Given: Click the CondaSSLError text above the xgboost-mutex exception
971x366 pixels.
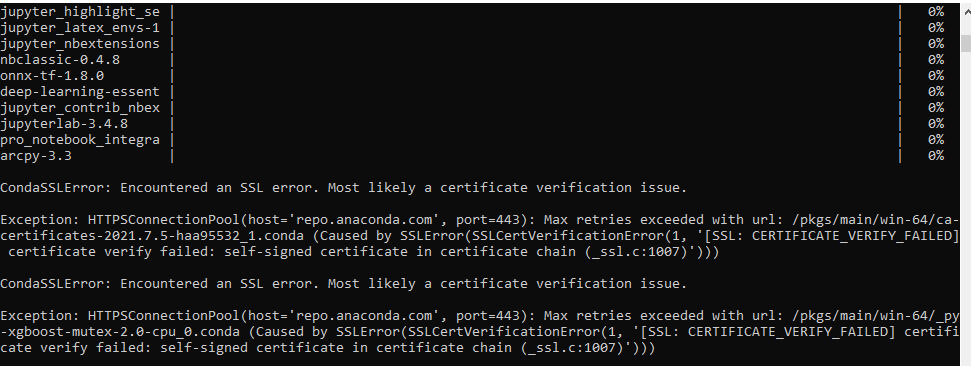Looking at the screenshot, I should click(56, 284).
